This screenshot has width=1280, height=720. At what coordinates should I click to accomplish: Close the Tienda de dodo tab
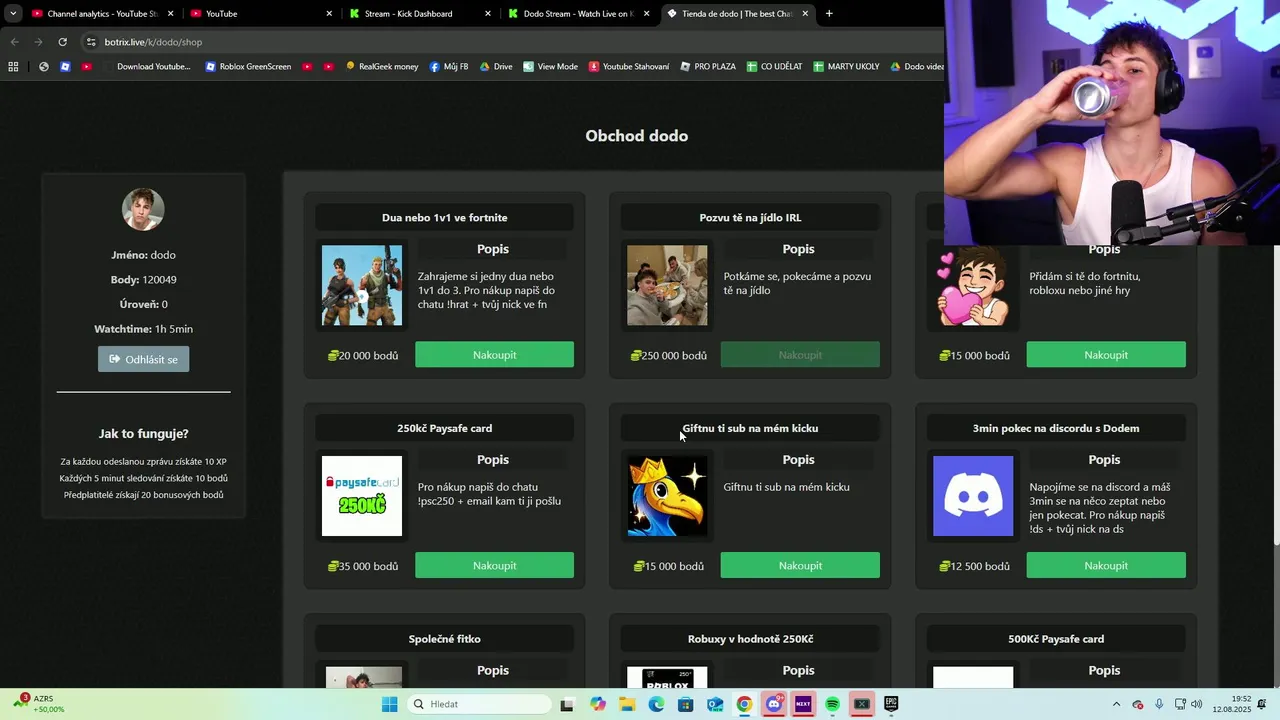point(805,14)
